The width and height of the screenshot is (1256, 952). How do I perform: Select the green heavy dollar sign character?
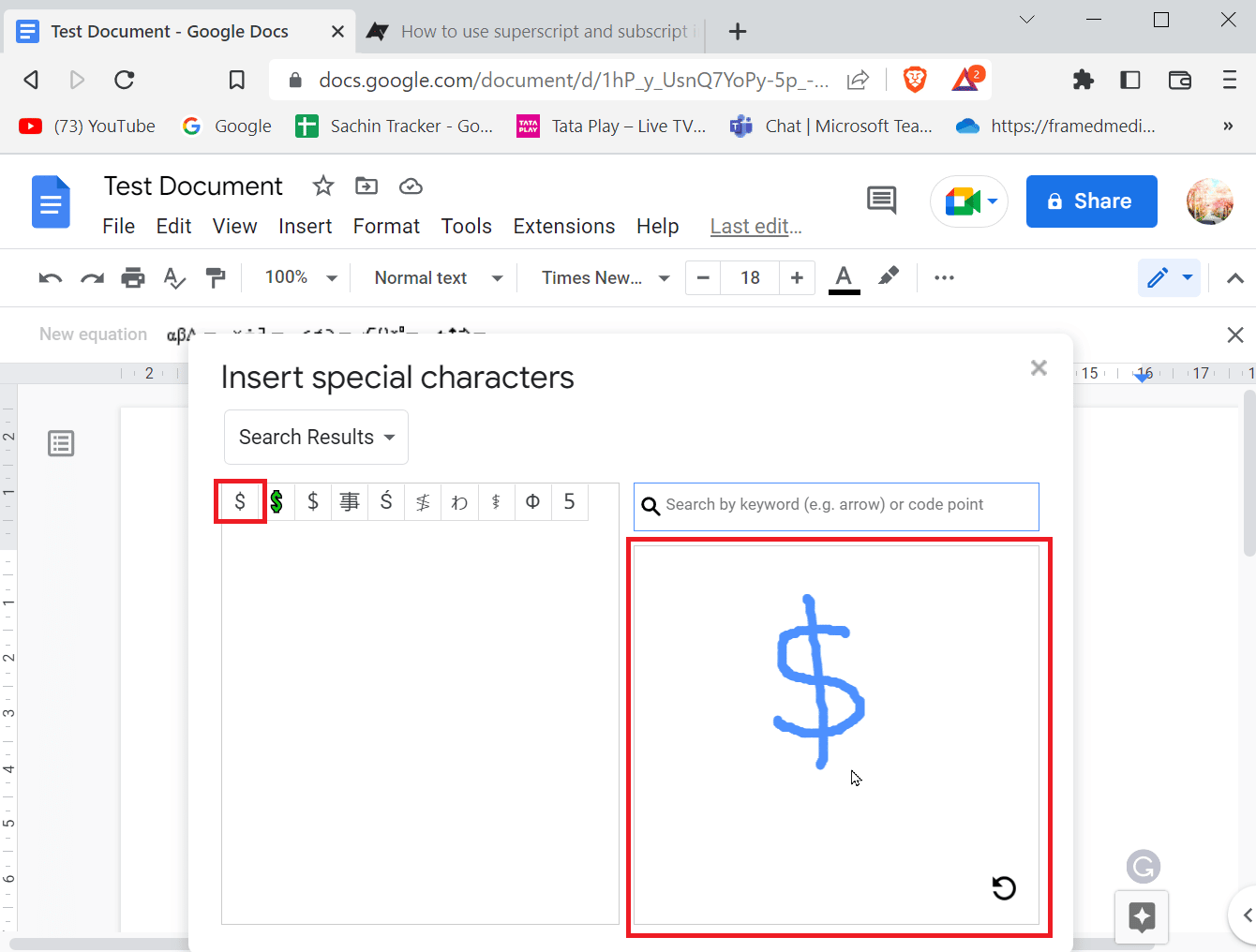click(277, 501)
